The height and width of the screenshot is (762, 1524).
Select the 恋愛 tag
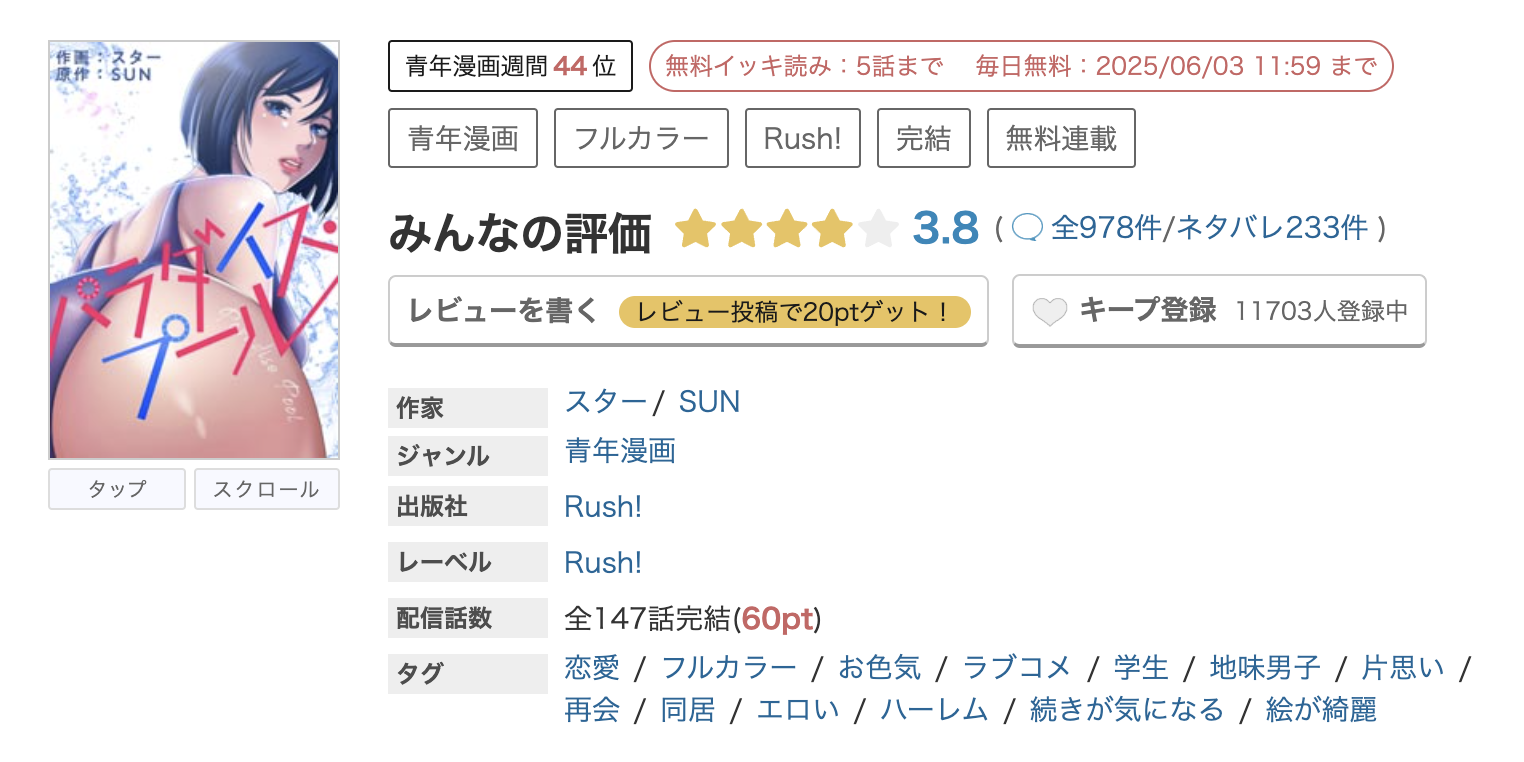click(x=590, y=667)
